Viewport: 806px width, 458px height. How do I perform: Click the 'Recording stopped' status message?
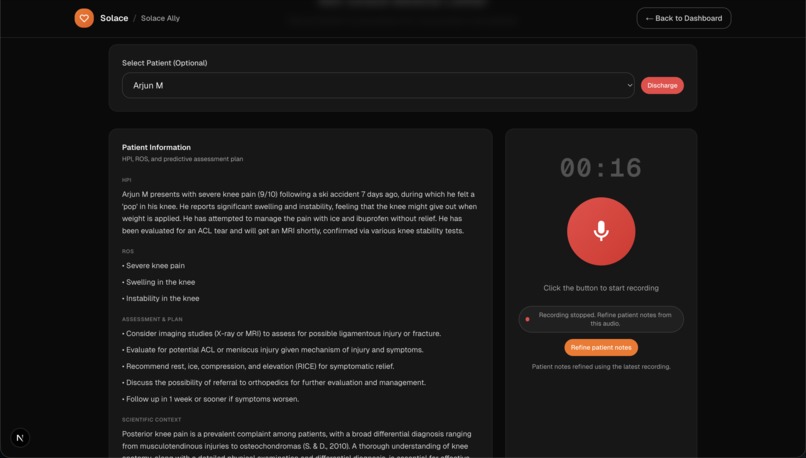click(x=601, y=319)
